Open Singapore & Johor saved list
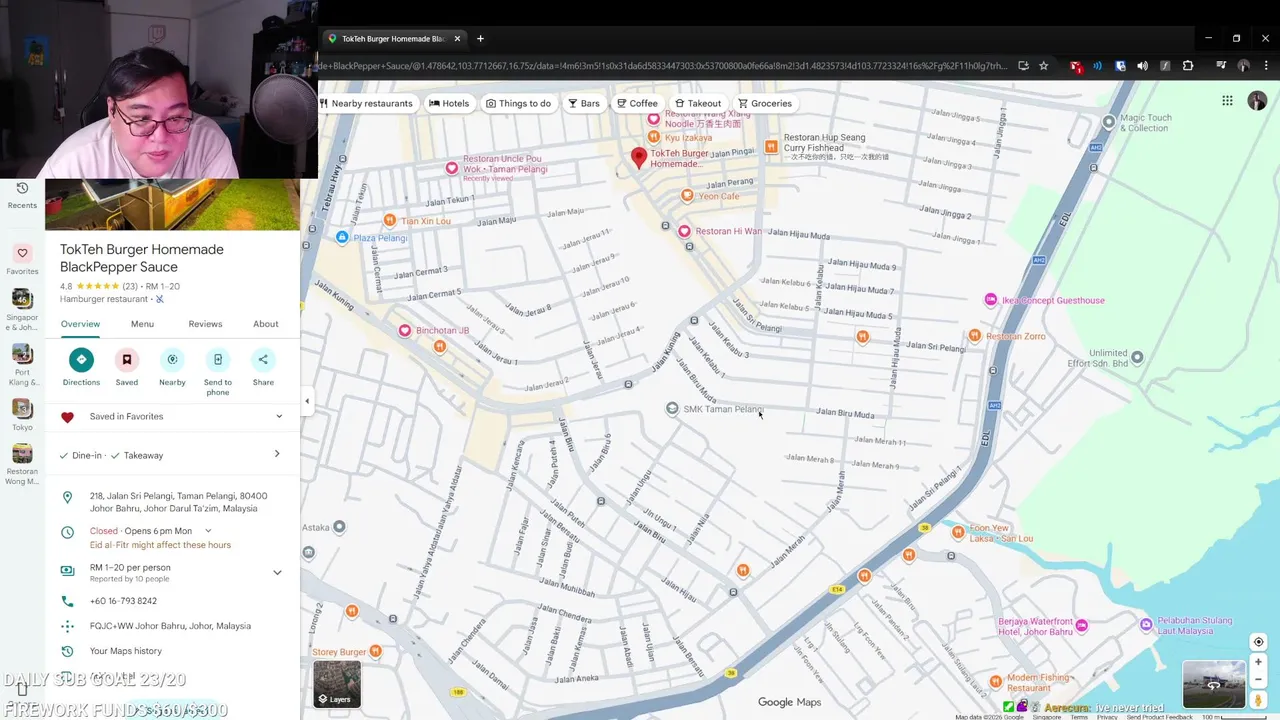This screenshot has height=720, width=1280. (22, 310)
